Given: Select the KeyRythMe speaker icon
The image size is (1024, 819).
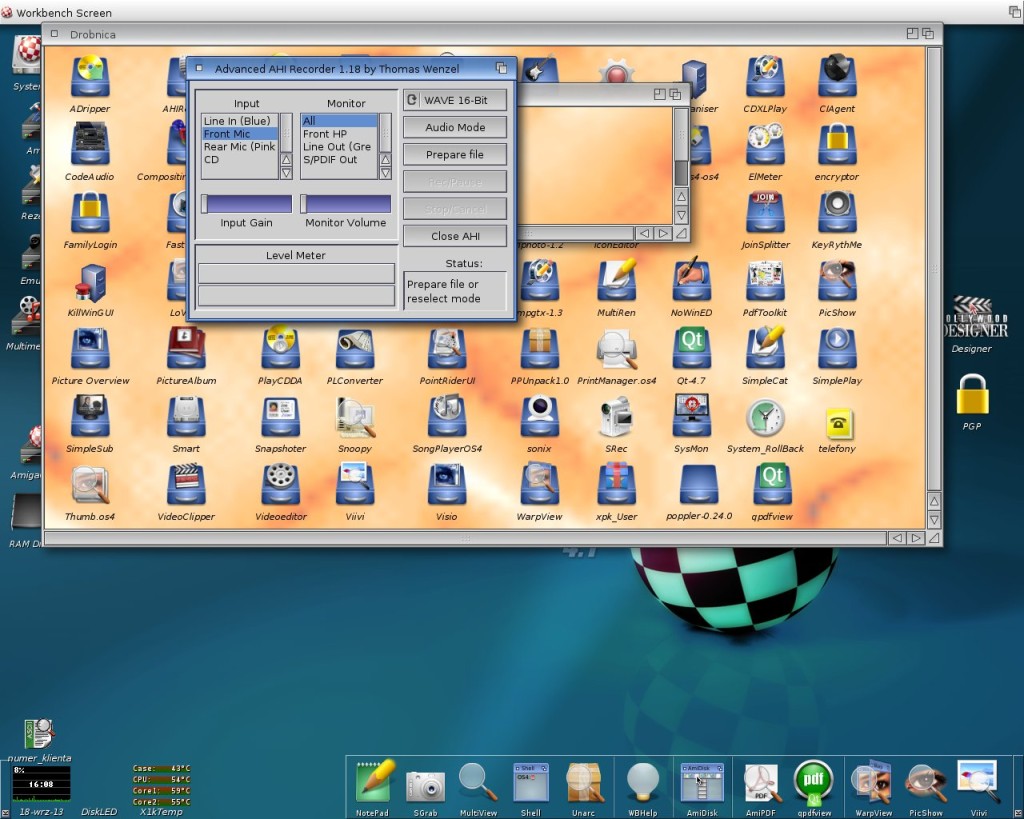Looking at the screenshot, I should 837,213.
